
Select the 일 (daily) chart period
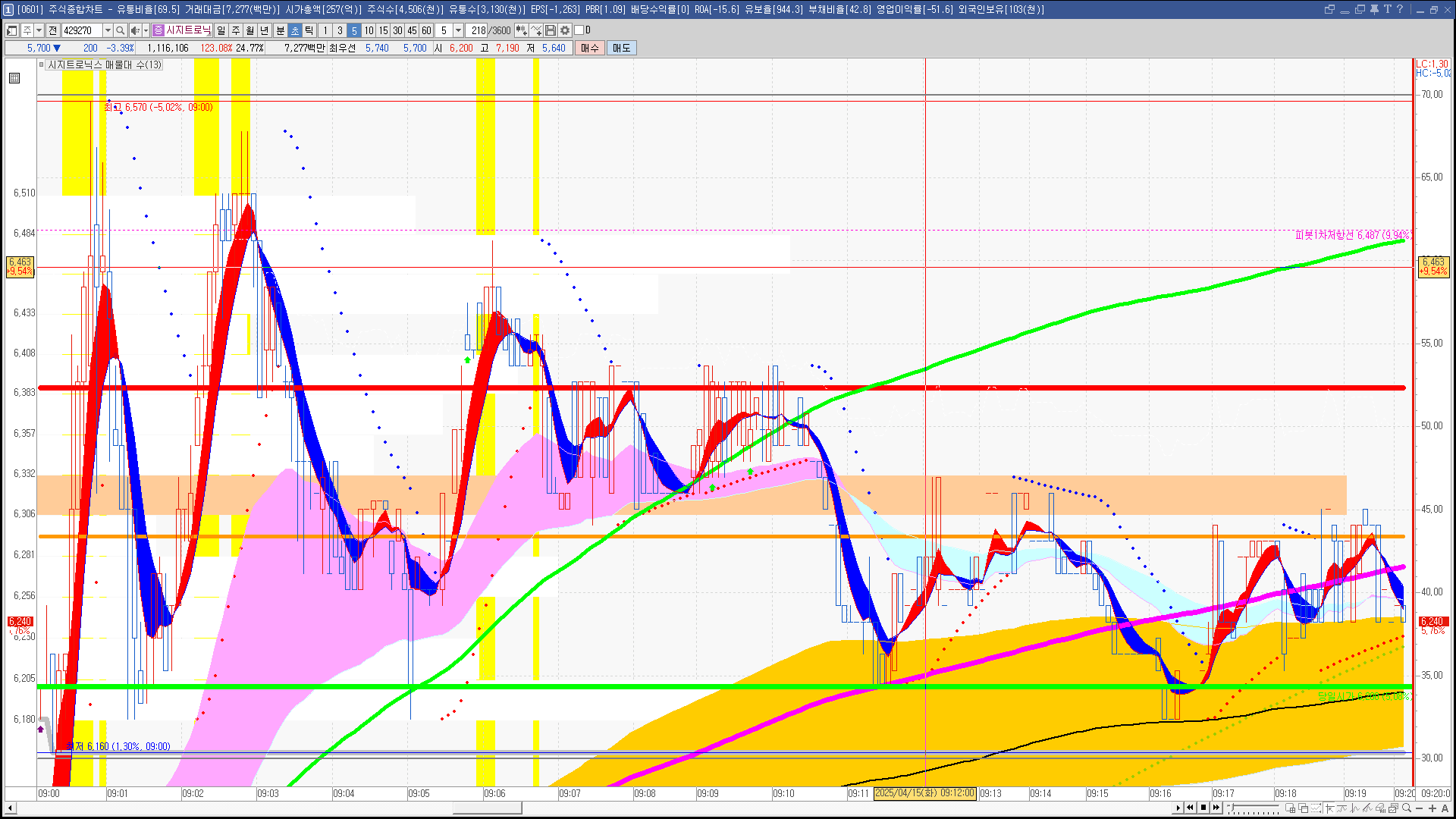(221, 30)
